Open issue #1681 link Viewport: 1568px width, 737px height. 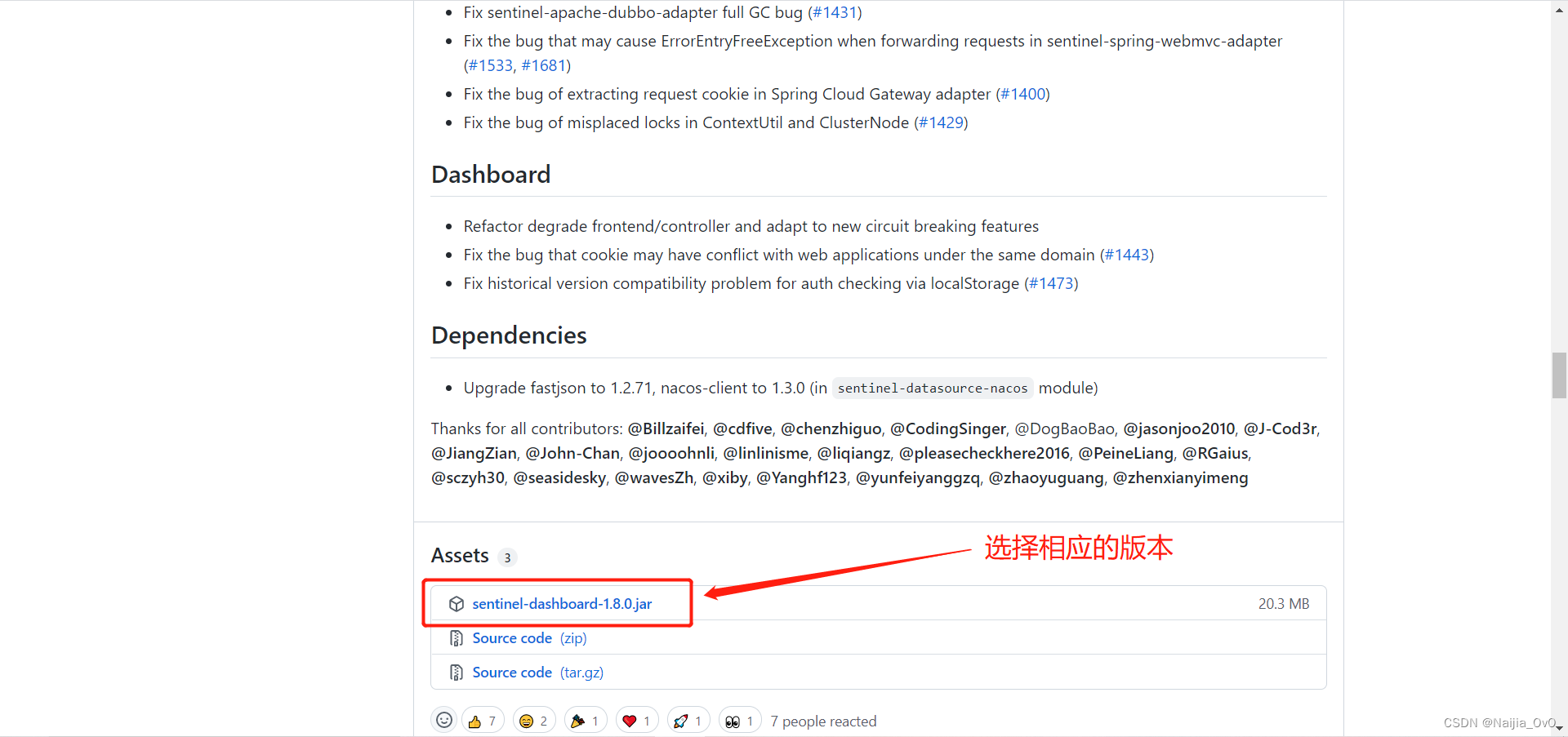[544, 65]
